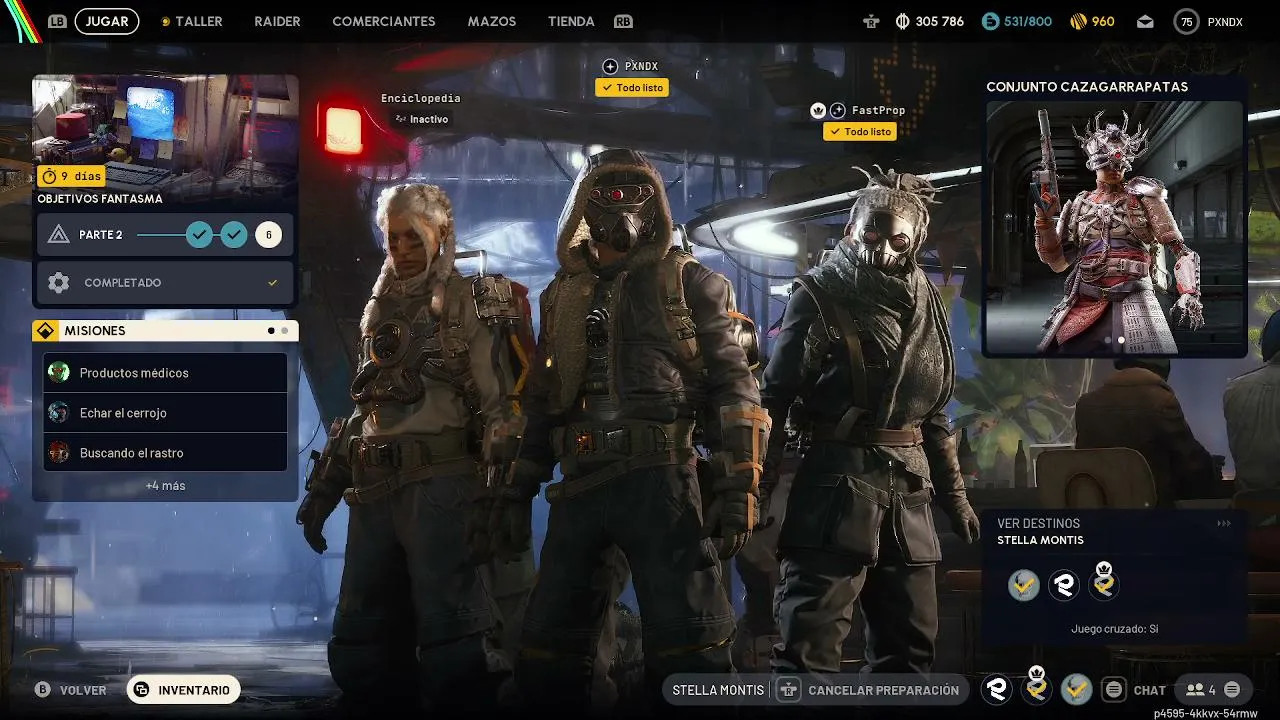Open the COMERCIANTES tab
The image size is (1280, 720).
click(384, 21)
